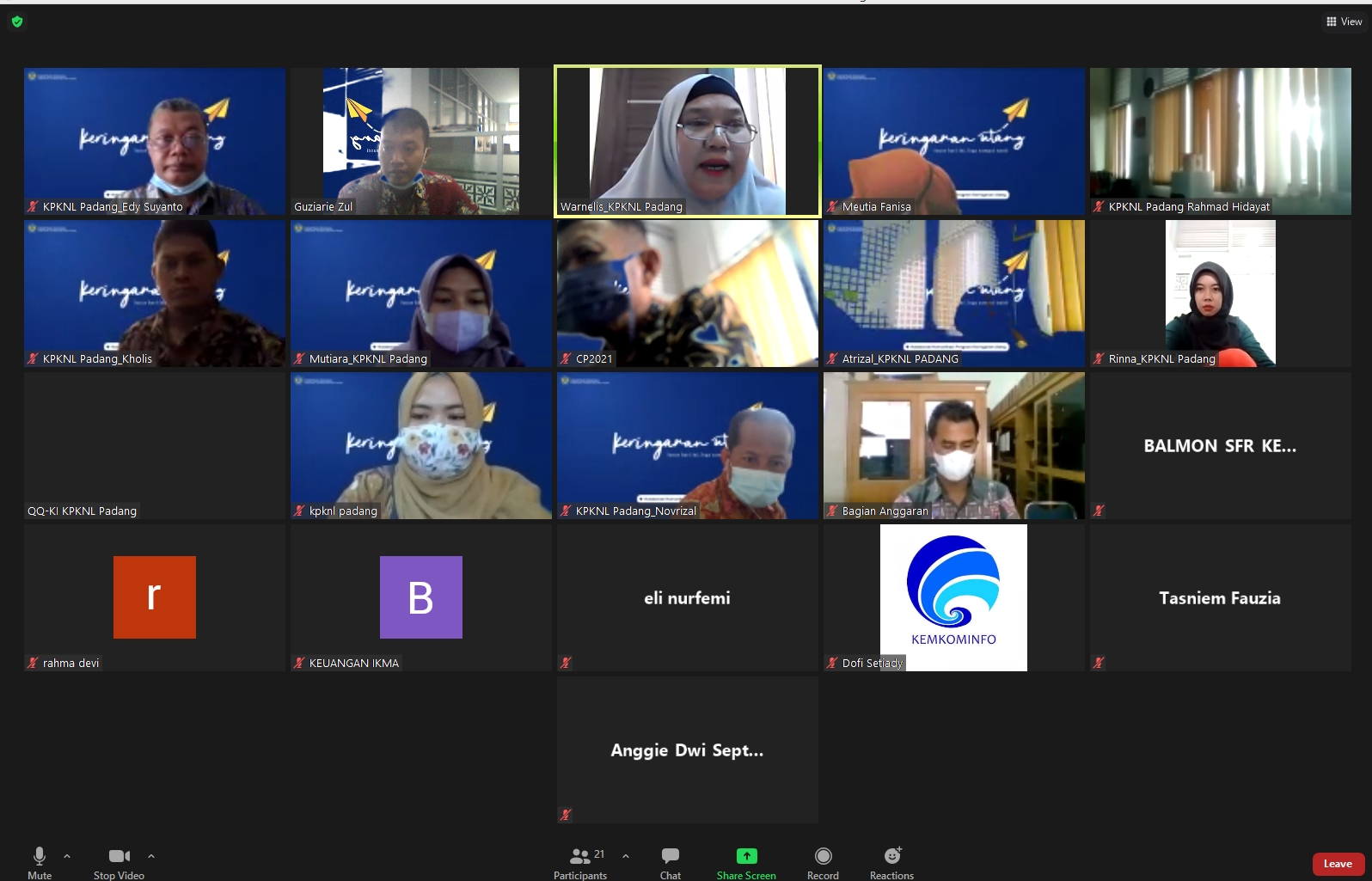Select Warnelis_KPKNL Padang video tile
Image resolution: width=1372 pixels, height=881 pixels.
coord(687,141)
